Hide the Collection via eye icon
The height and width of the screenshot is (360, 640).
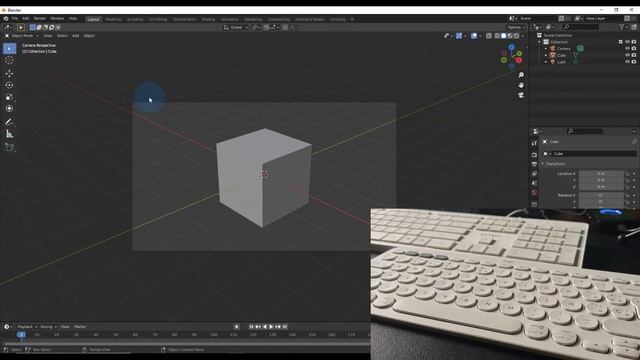point(627,42)
